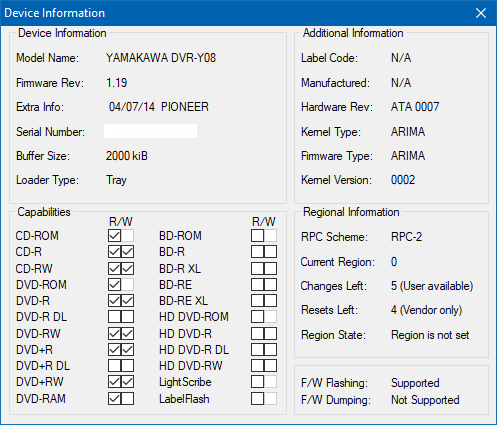Click the Current Region value 0
The width and height of the screenshot is (497, 425).
[x=394, y=262]
